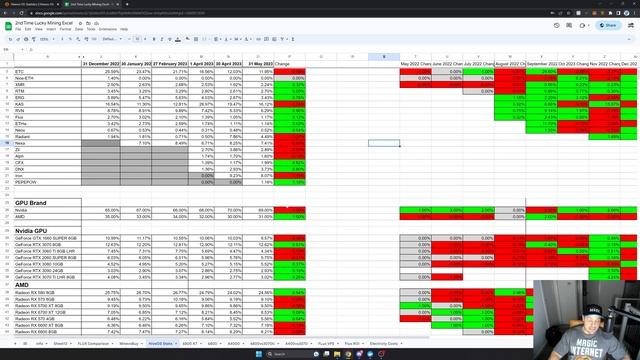Switch to the FLUX Comparison sheet tab

(93, 344)
